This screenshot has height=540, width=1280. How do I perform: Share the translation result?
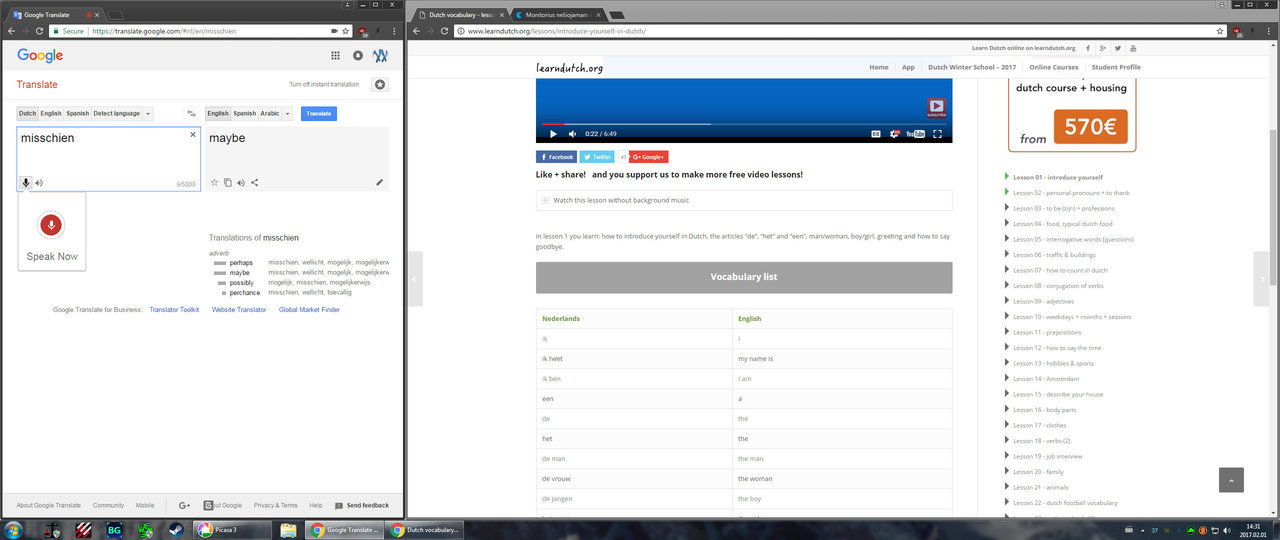pyautogui.click(x=255, y=182)
